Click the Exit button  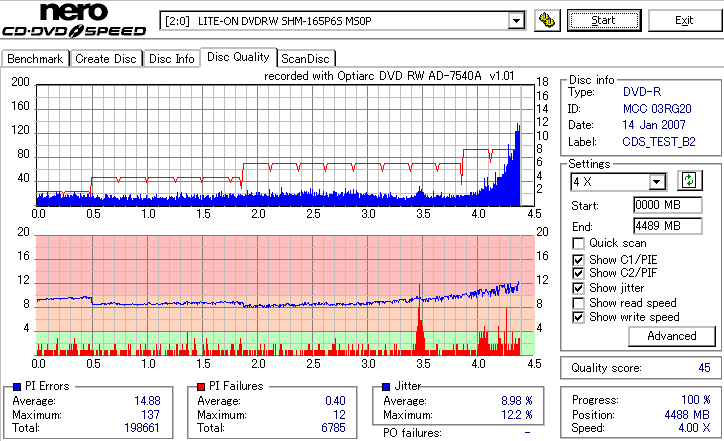pyautogui.click(x=684, y=20)
